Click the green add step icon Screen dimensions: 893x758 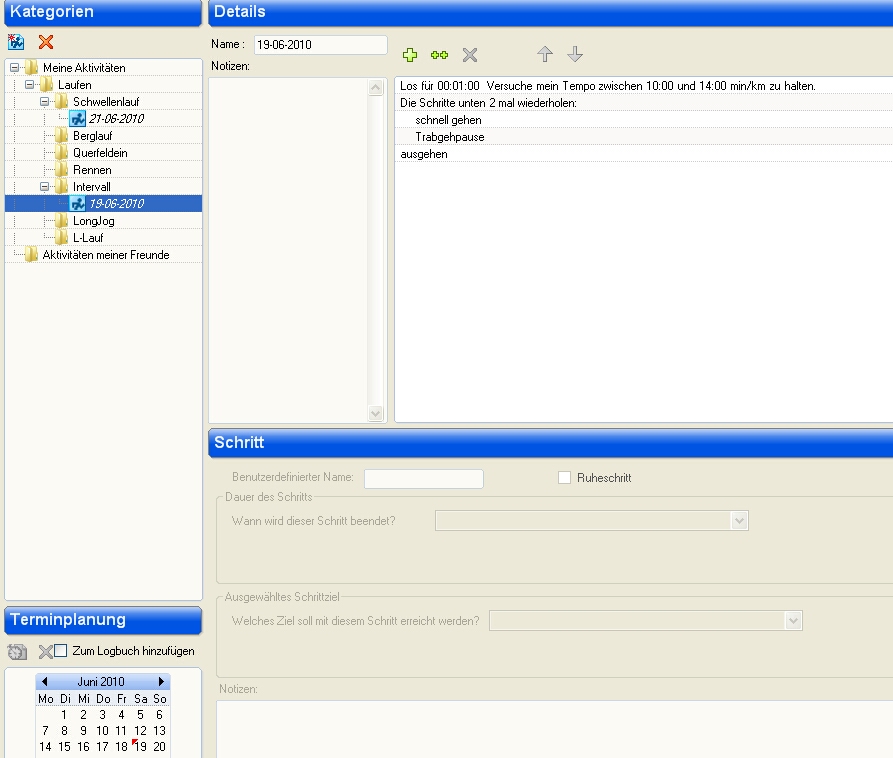410,55
